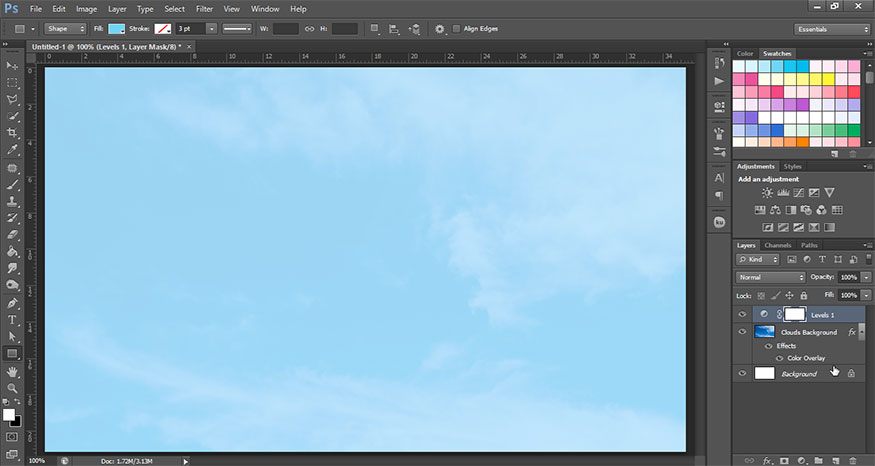The height and width of the screenshot is (466, 875).
Task: Click the shape geometry options gear
Action: pos(439,29)
